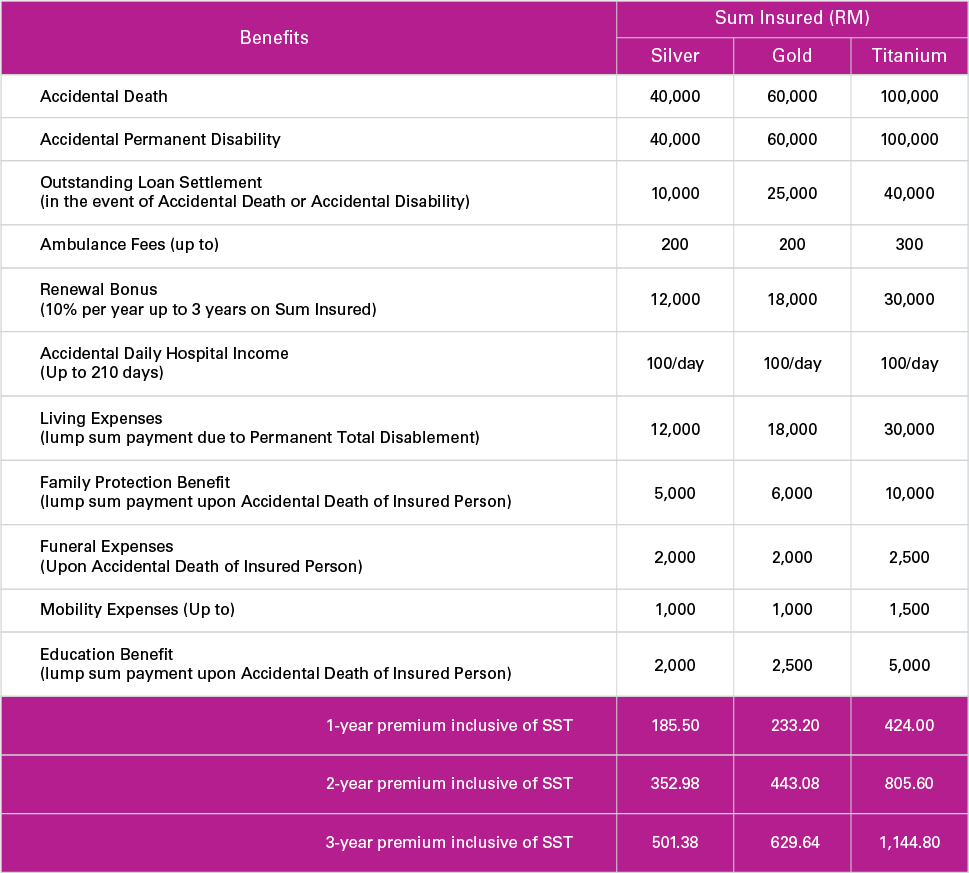
Task: Click the Benefits column header
Action: pos(274,38)
